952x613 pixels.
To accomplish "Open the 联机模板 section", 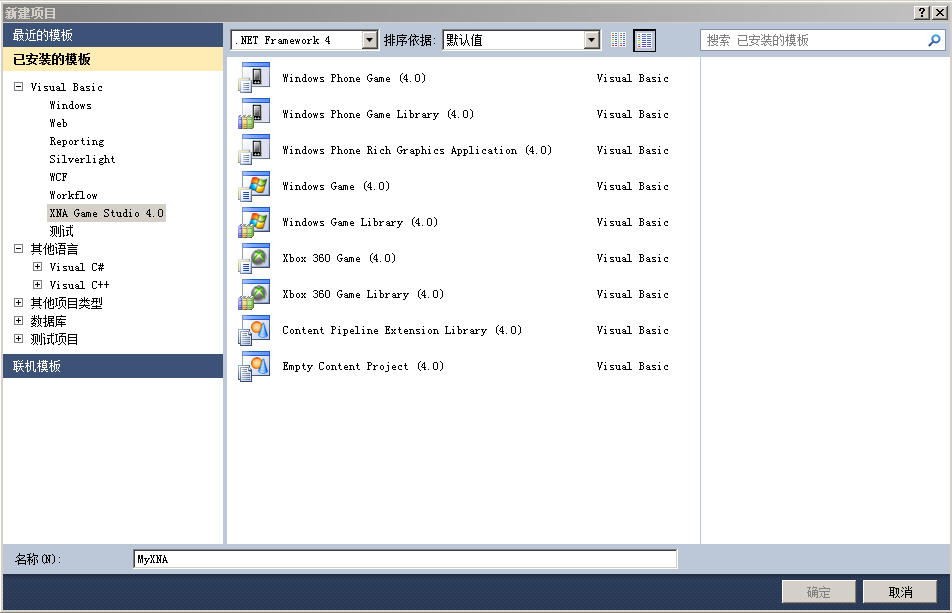I will click(x=113, y=367).
